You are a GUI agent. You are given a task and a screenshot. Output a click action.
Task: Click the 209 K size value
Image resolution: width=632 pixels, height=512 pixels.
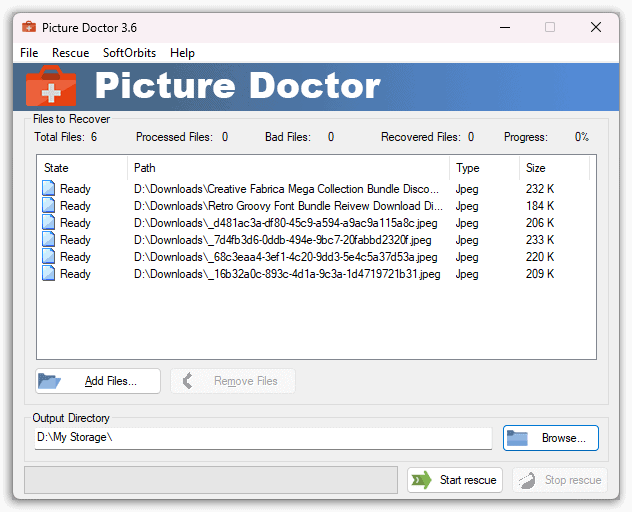pyautogui.click(x=540, y=274)
